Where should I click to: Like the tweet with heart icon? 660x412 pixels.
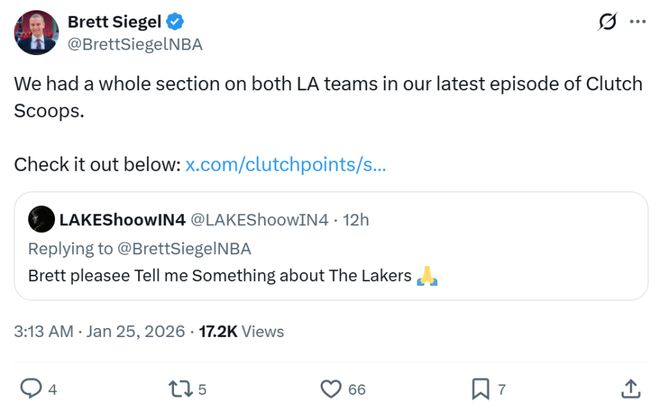331,388
